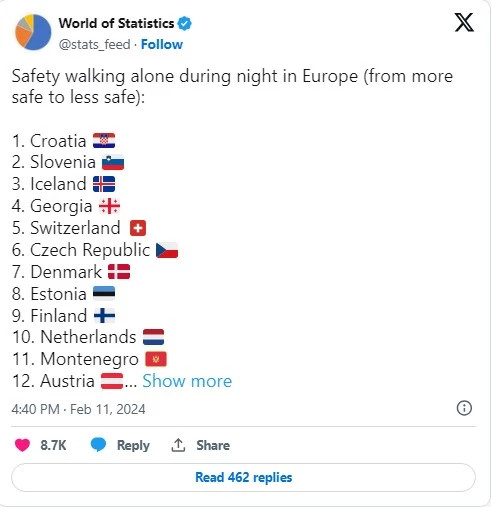Open the Read 462 replies button
491x507 pixels.
click(x=243, y=477)
